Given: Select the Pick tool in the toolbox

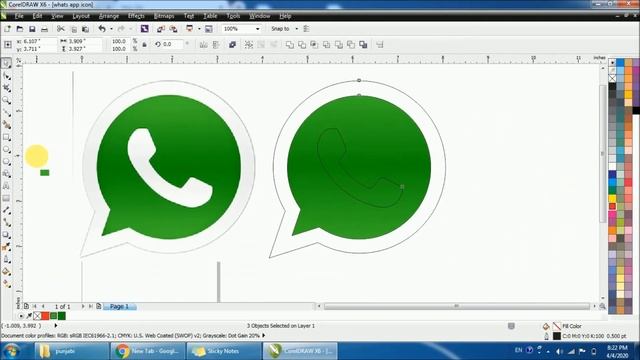Looking at the screenshot, I should pyautogui.click(x=7, y=64).
